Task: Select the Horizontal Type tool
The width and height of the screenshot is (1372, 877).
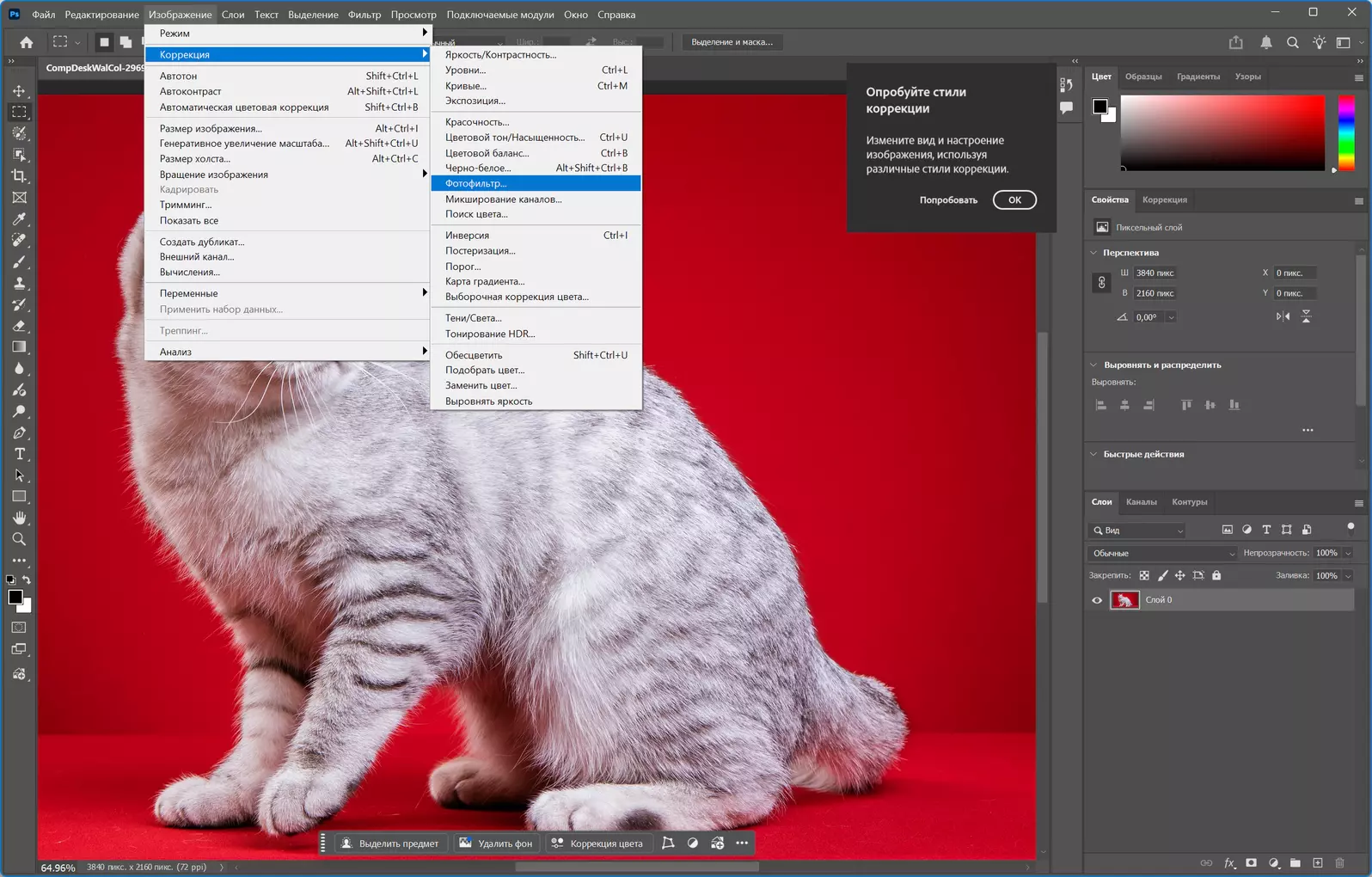Action: pyautogui.click(x=19, y=454)
